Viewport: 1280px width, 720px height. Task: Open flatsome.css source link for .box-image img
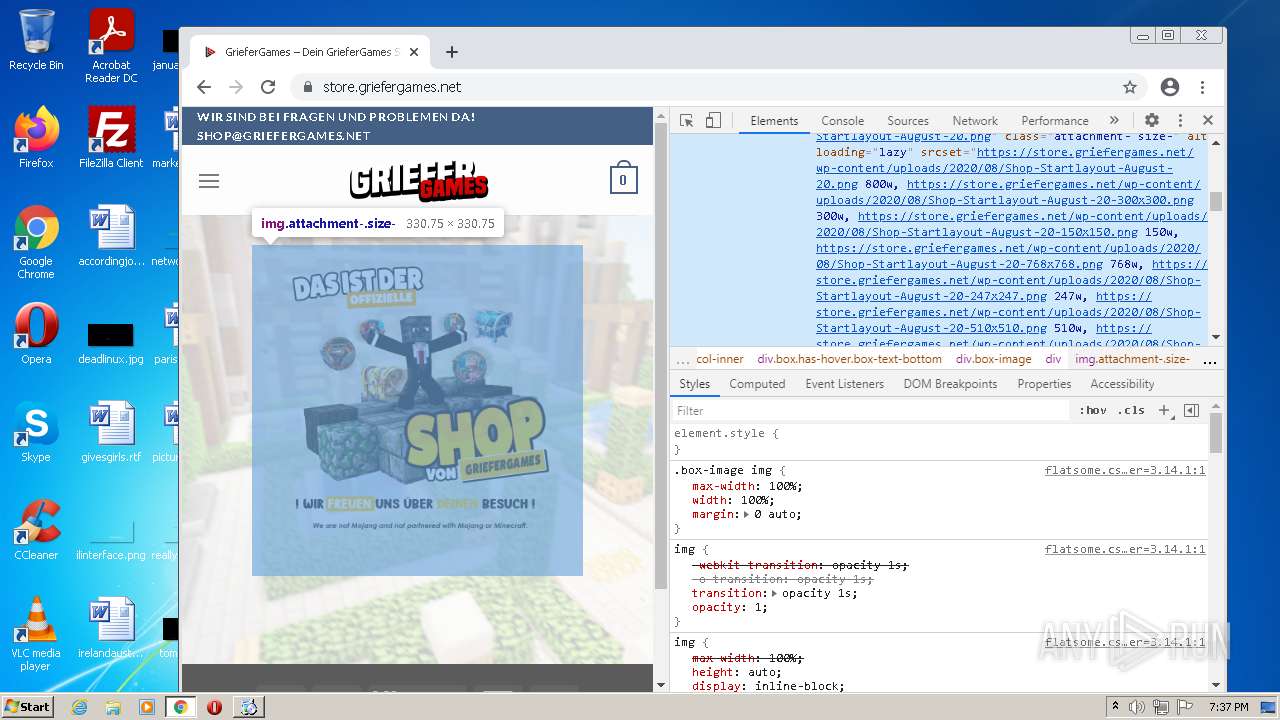[1125, 470]
